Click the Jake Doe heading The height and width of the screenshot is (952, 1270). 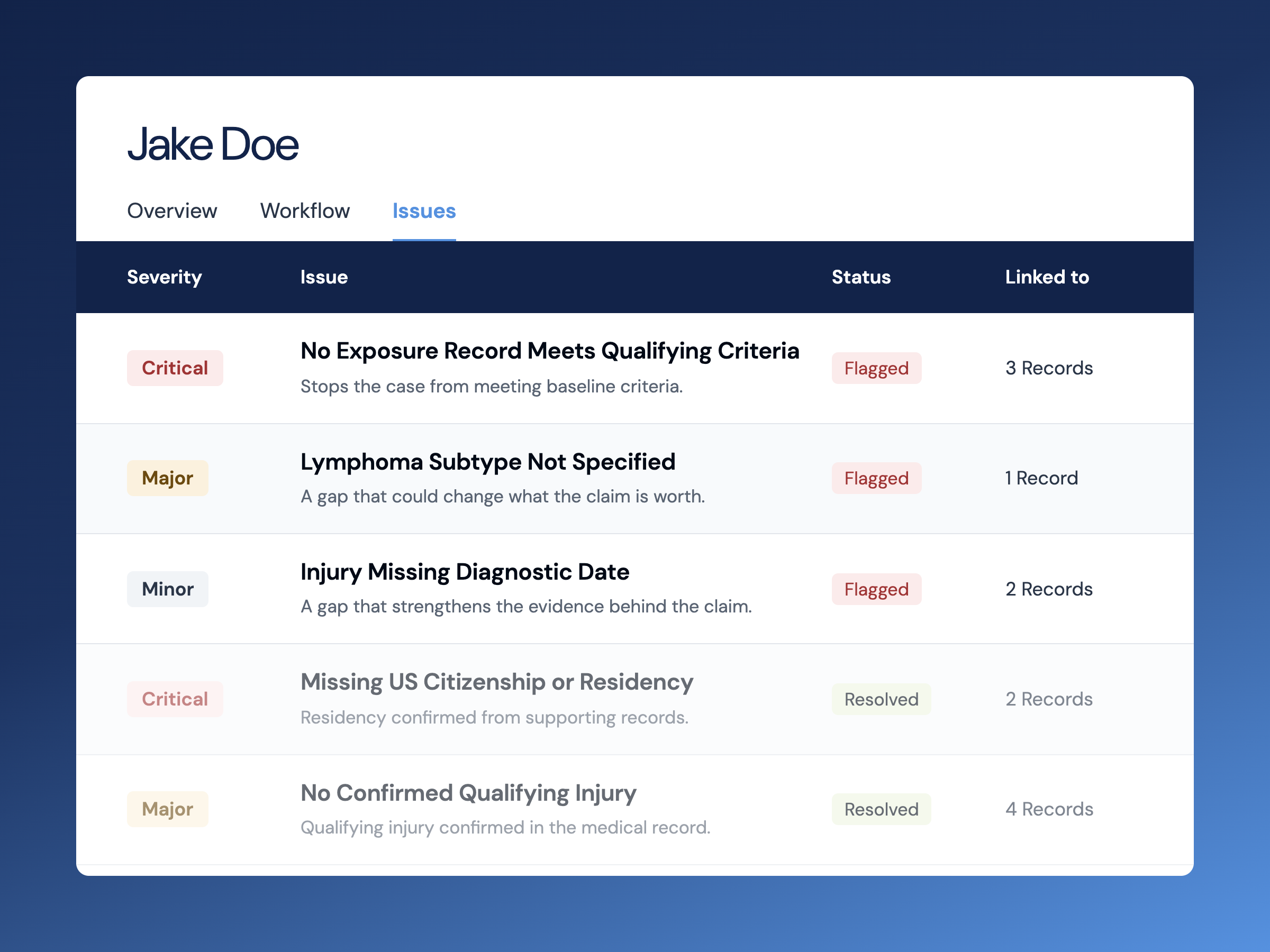212,144
